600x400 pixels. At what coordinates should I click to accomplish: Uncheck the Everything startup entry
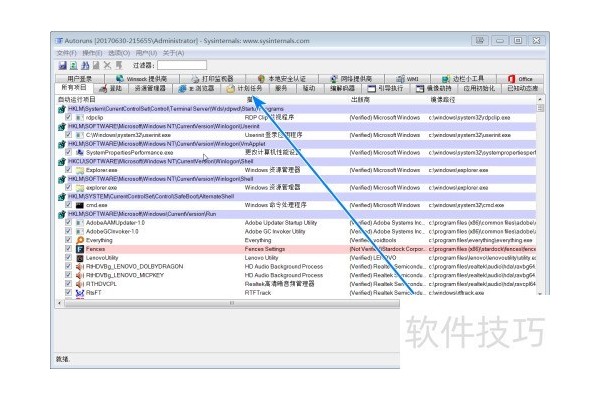(68, 240)
